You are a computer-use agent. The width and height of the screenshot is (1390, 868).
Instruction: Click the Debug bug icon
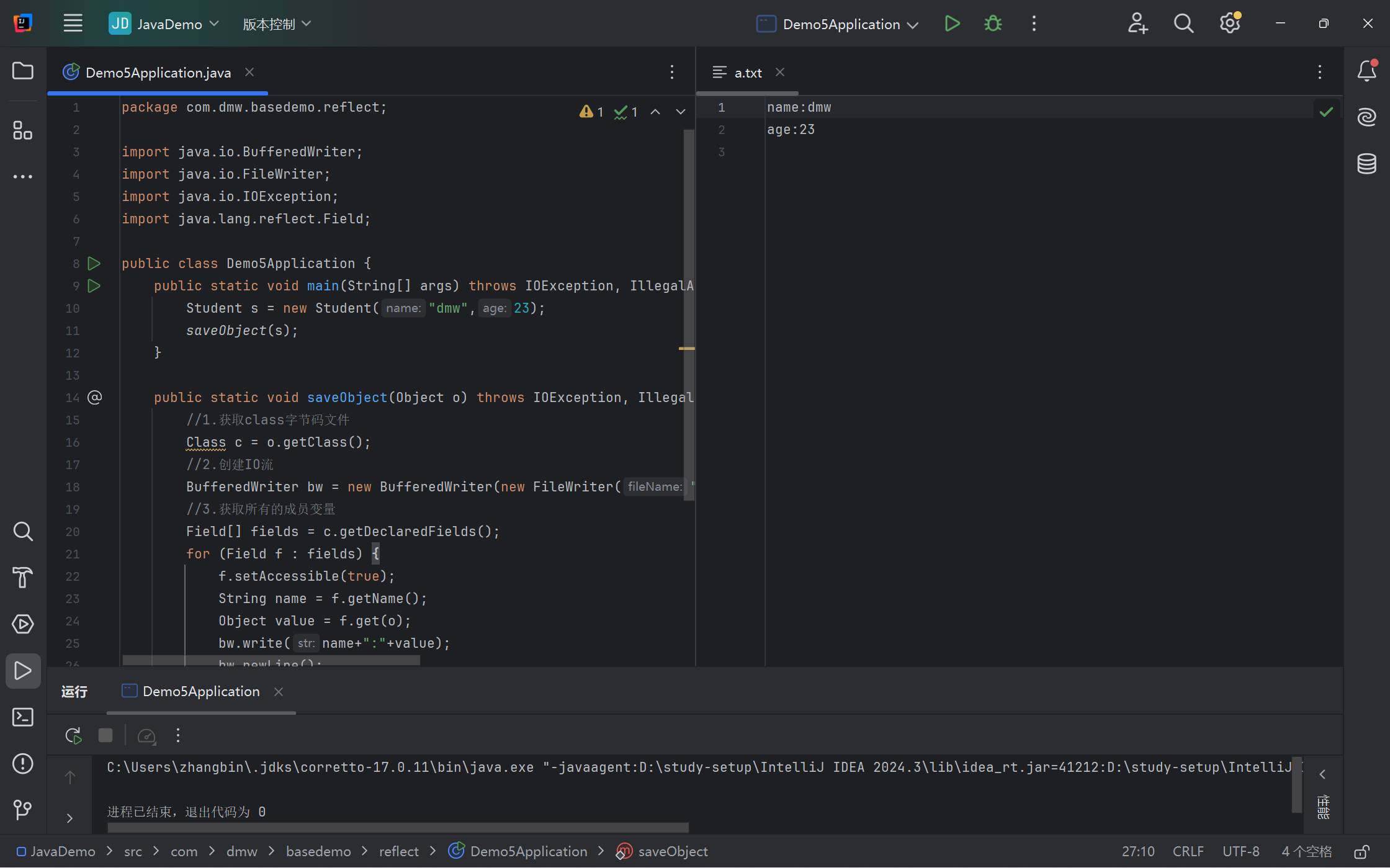click(993, 24)
